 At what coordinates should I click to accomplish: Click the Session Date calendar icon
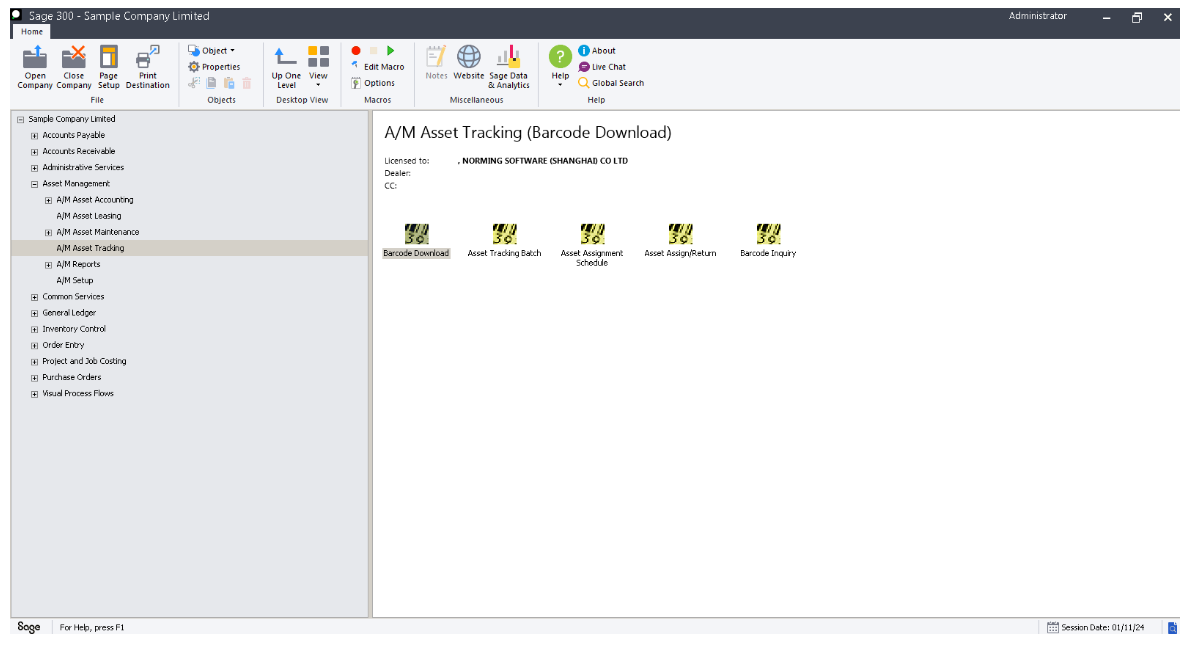click(x=1053, y=627)
